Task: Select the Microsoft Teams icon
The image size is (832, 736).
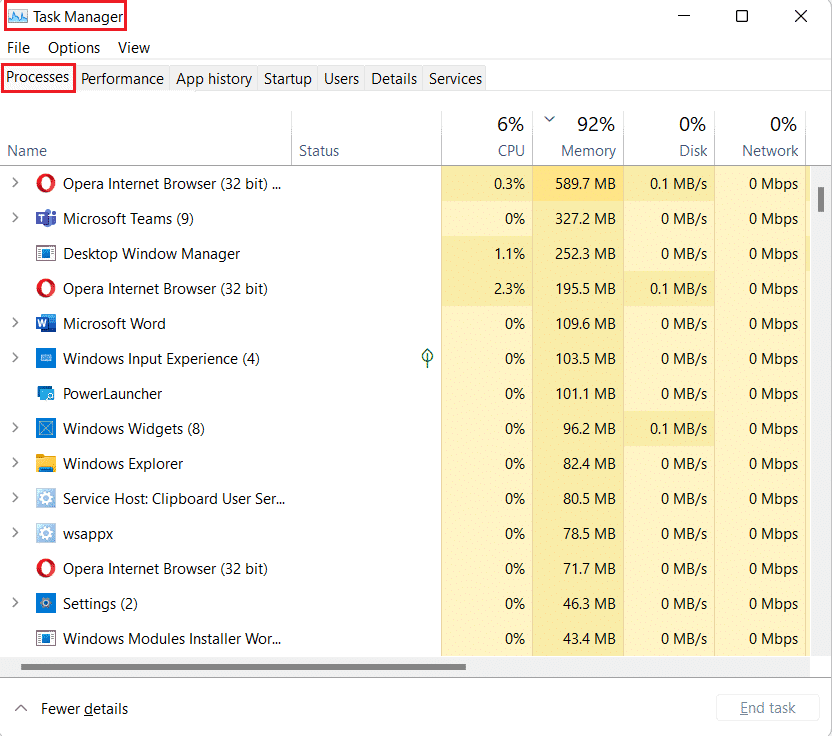Action: click(x=44, y=218)
